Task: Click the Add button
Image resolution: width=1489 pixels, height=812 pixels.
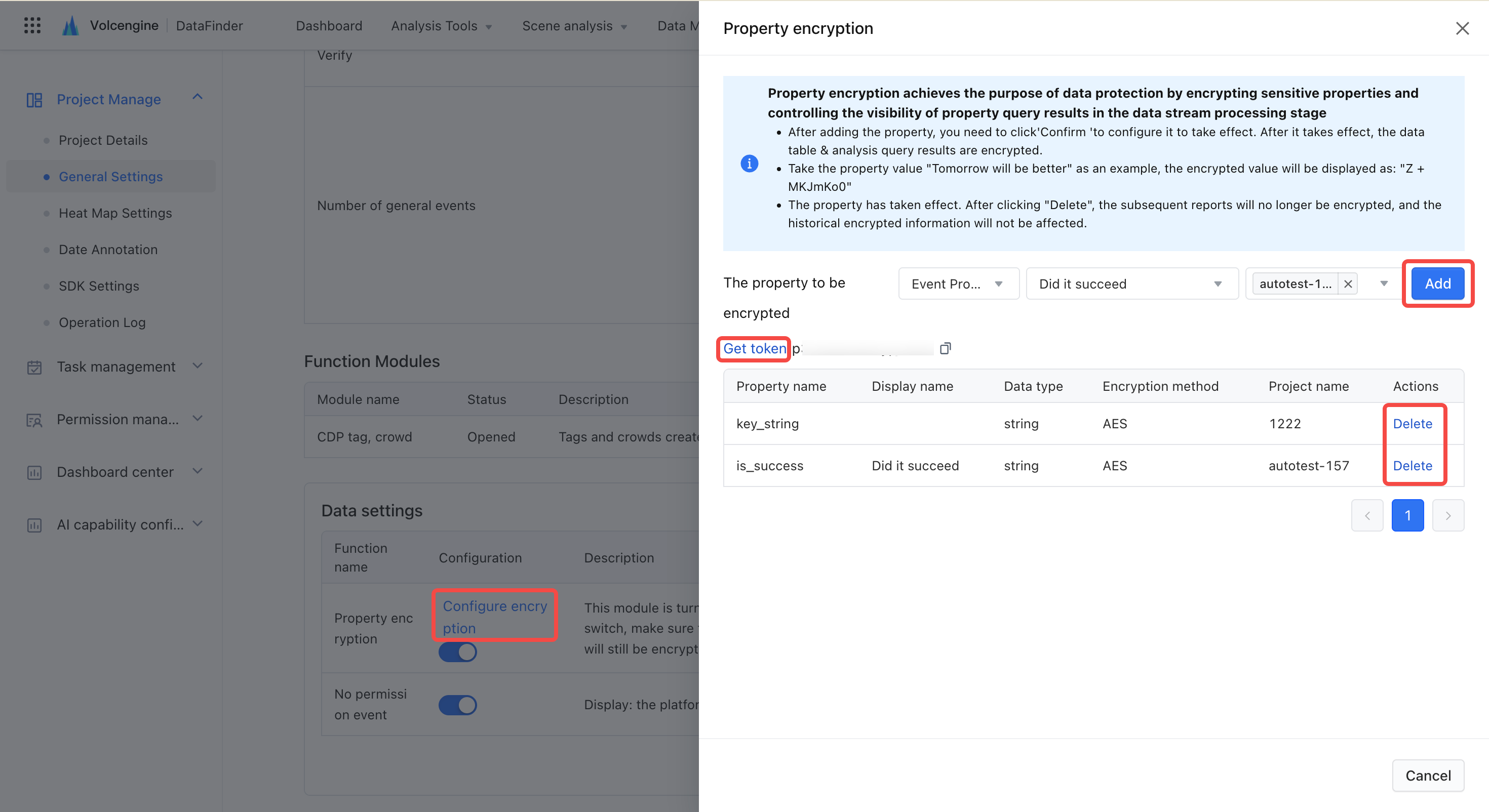Action: 1437,284
